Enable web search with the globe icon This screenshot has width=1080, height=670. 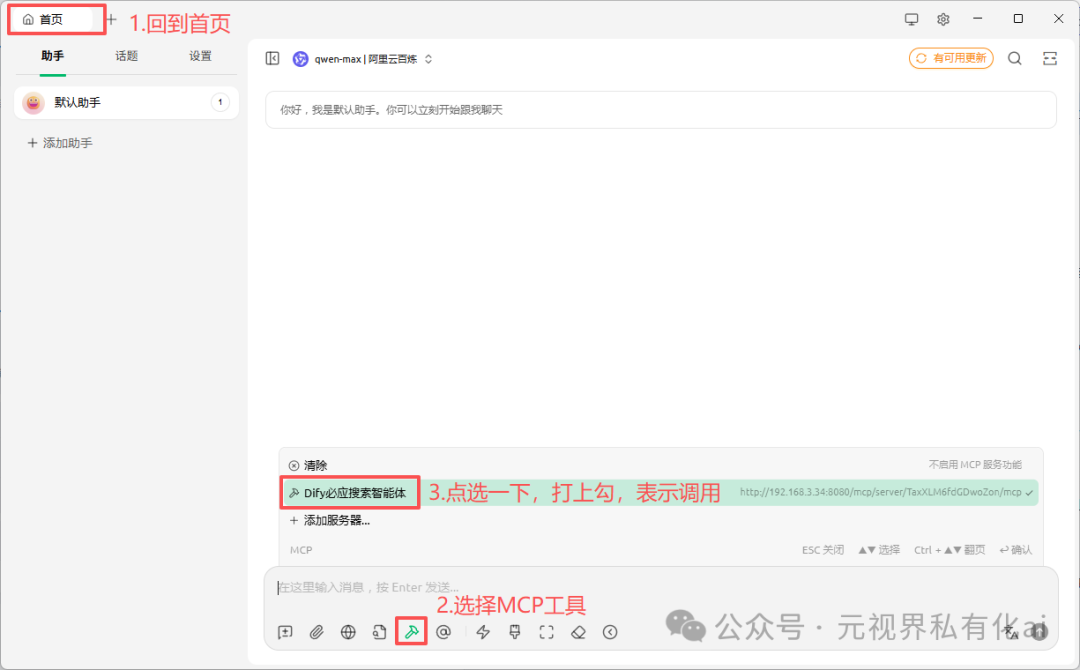[348, 632]
